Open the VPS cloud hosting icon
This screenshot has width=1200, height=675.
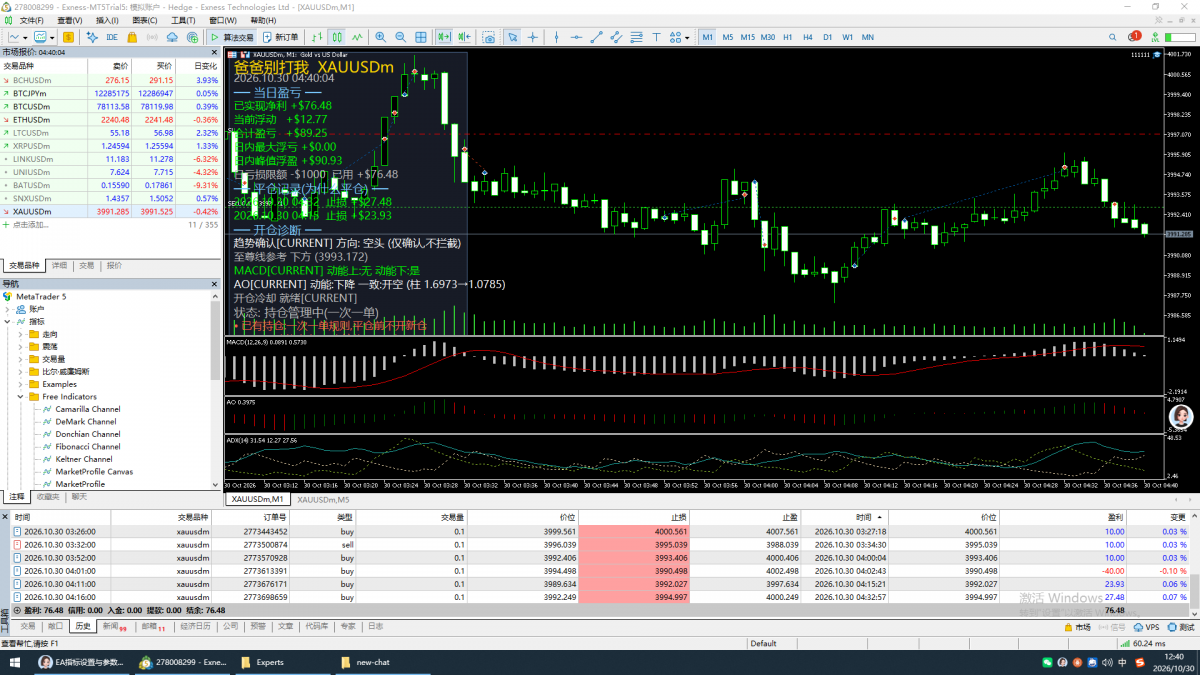click(172, 37)
